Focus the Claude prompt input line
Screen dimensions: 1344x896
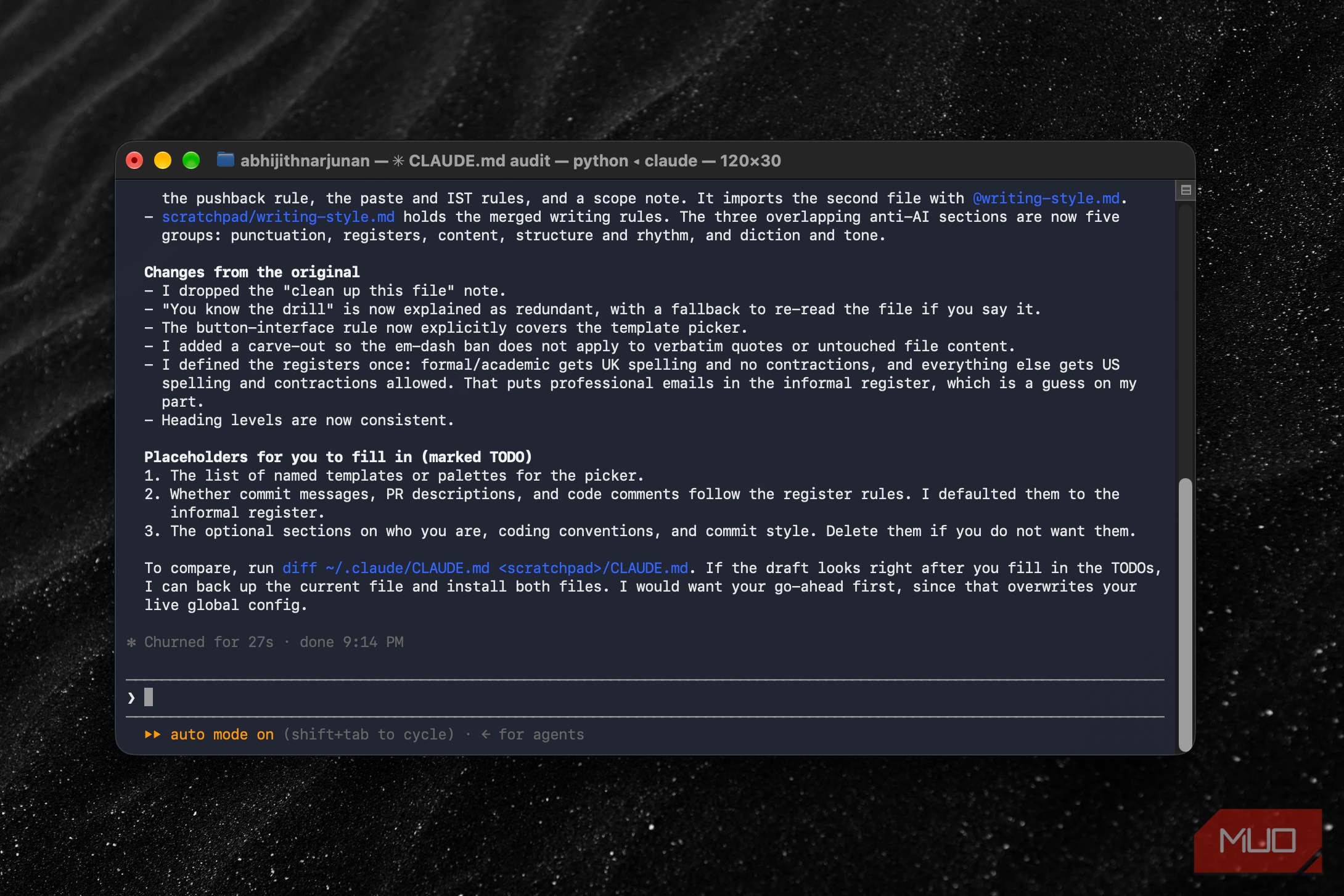(645, 698)
